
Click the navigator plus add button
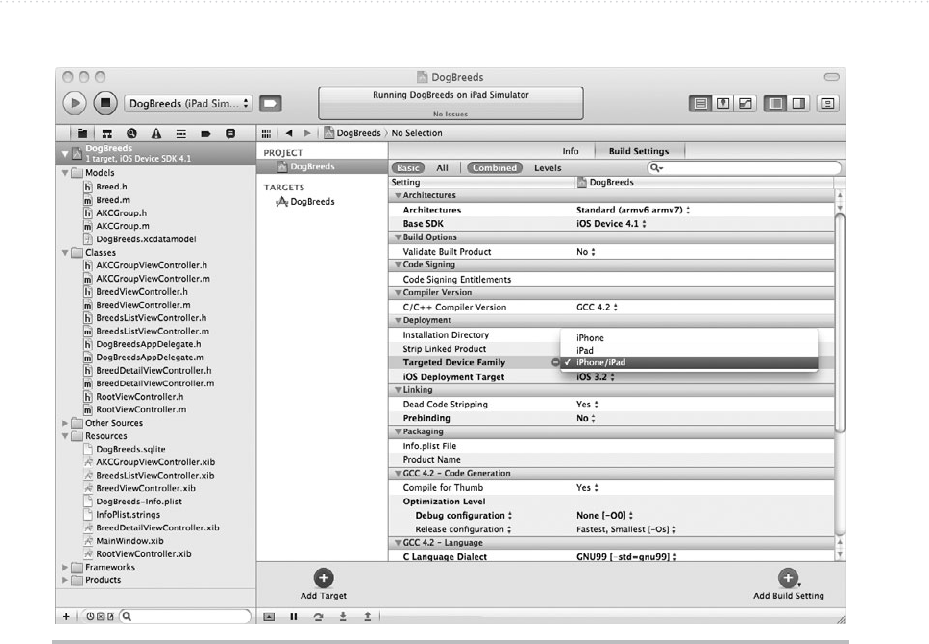(66, 616)
